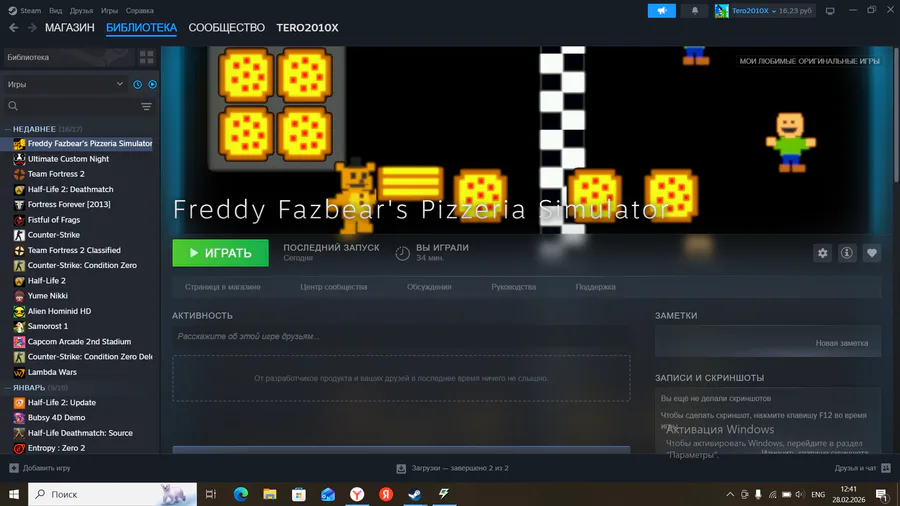Click the Steam taskbar icon
900x506 pixels.
[415, 494]
